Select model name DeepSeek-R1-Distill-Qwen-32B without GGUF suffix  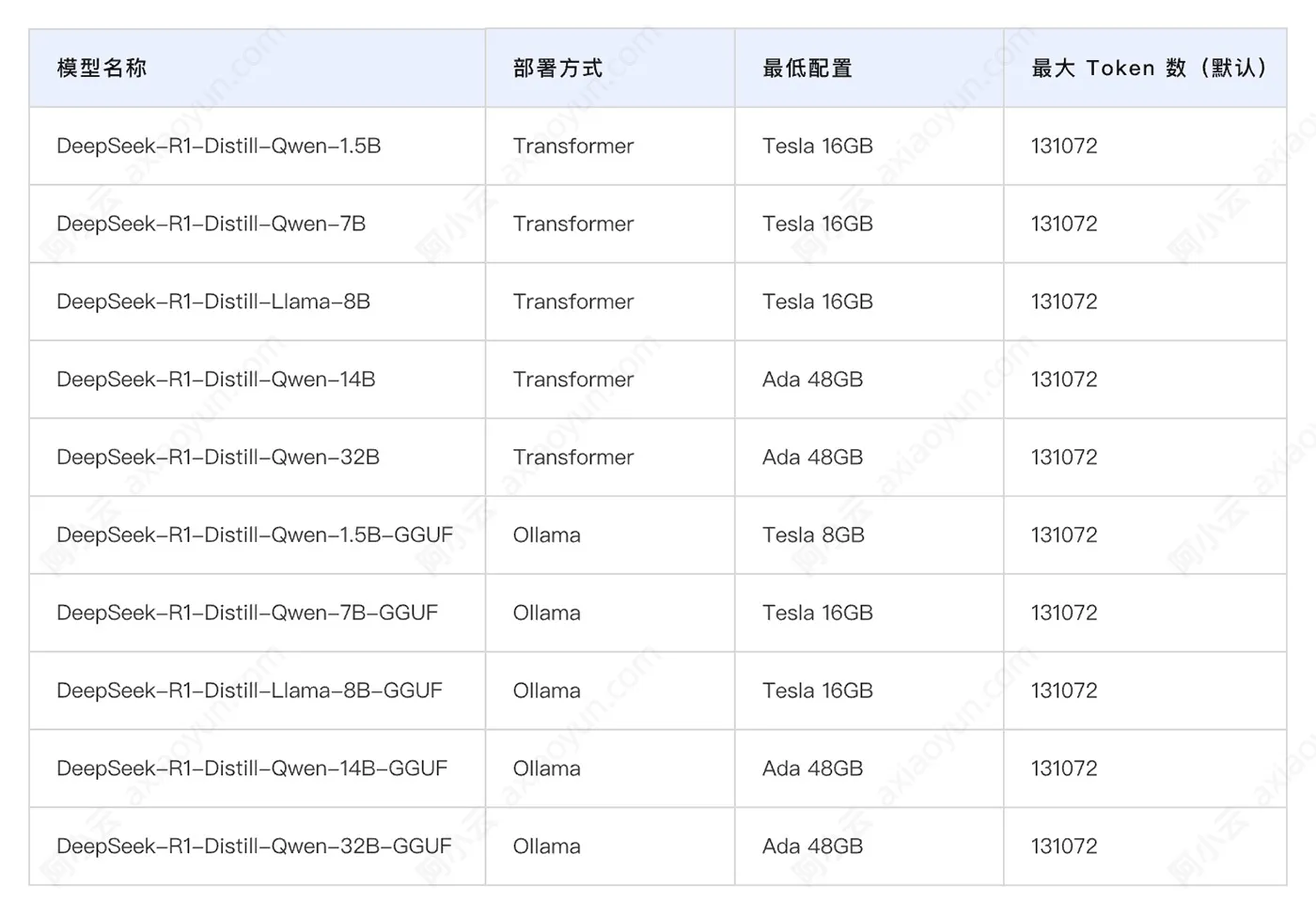[218, 457]
